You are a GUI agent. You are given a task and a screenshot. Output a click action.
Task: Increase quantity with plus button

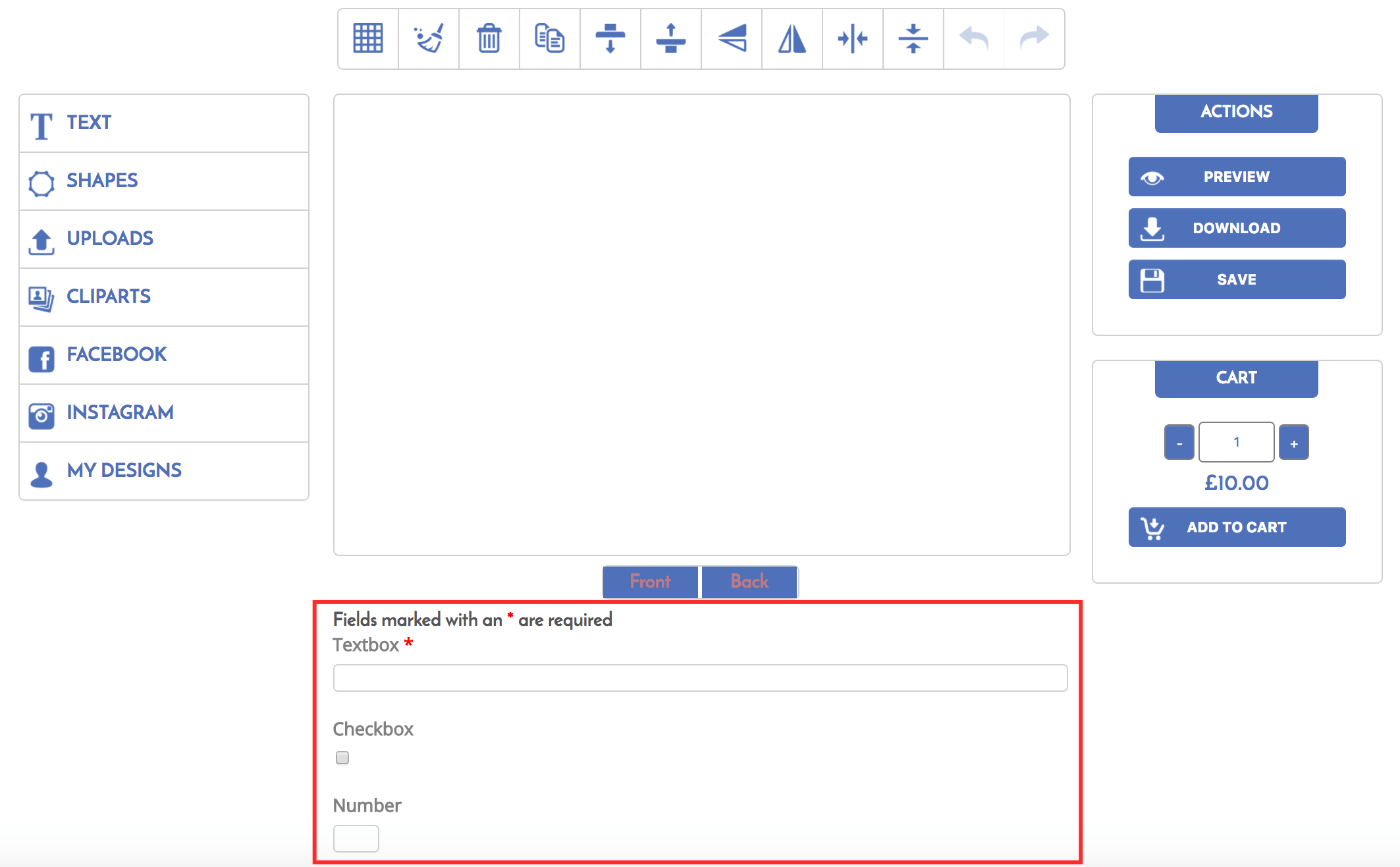click(x=1293, y=443)
